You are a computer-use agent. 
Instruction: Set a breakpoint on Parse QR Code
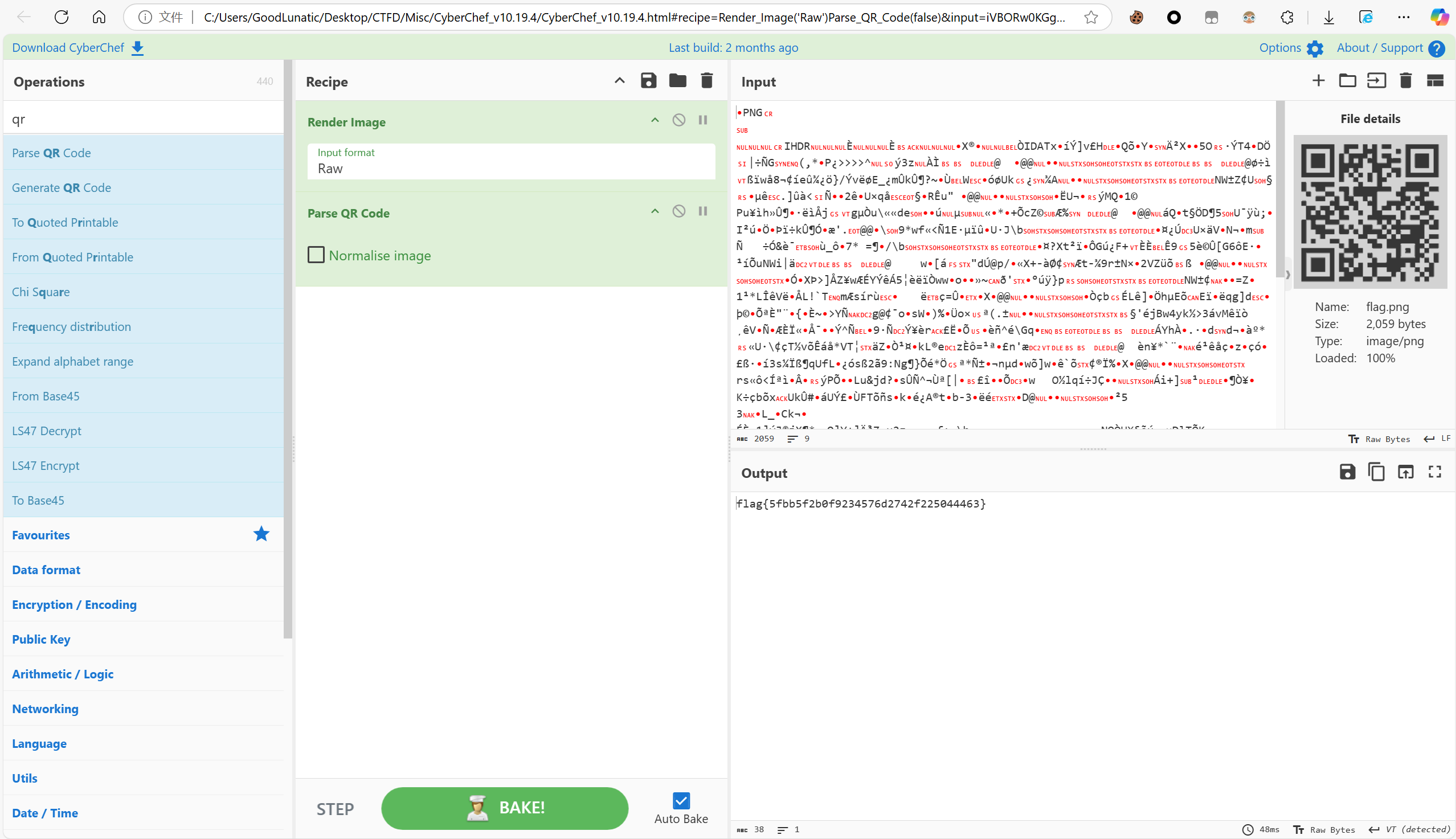tap(703, 211)
